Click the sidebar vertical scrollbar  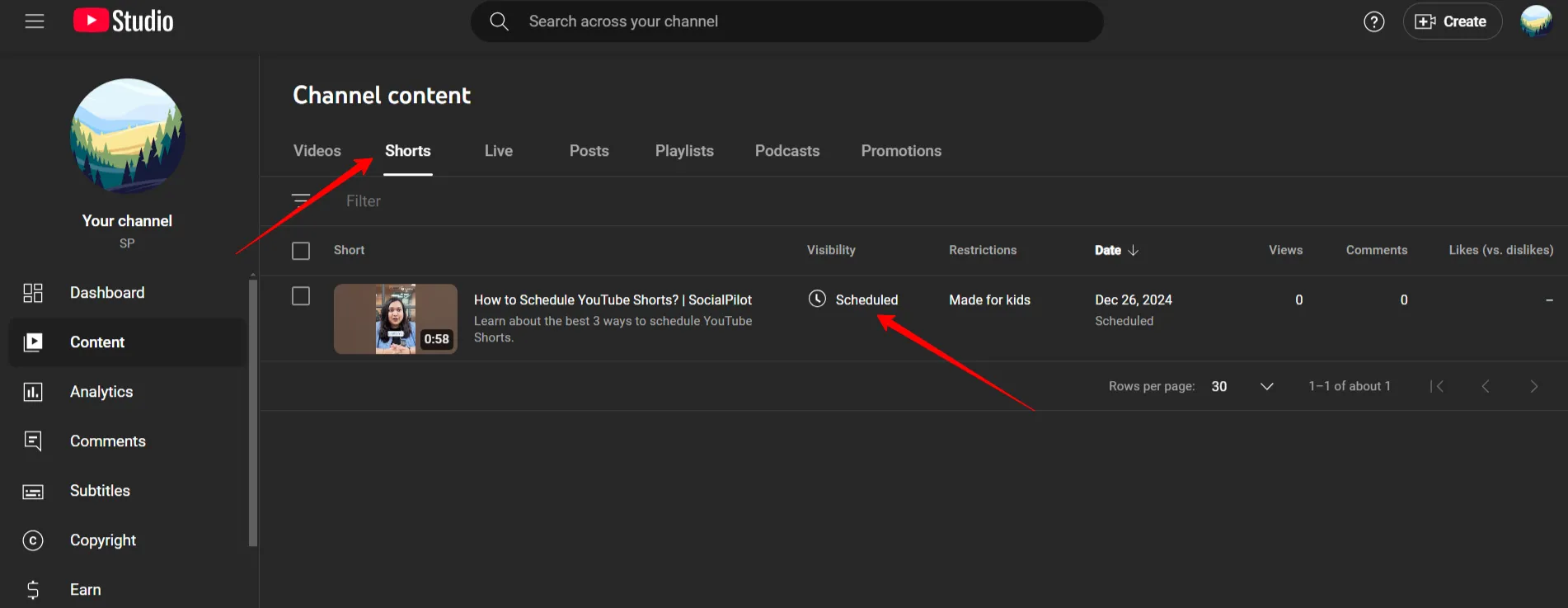(x=253, y=412)
